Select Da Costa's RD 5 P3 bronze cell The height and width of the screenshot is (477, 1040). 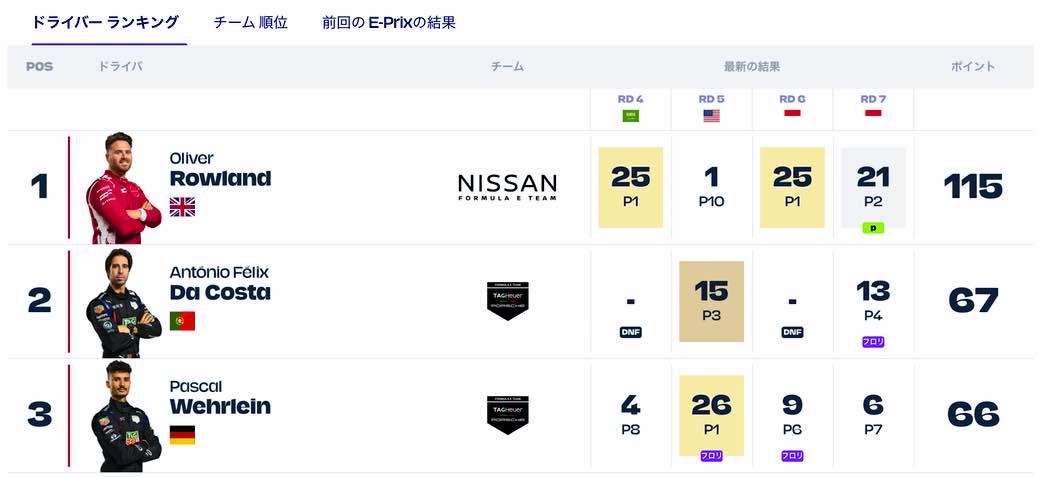coord(712,301)
